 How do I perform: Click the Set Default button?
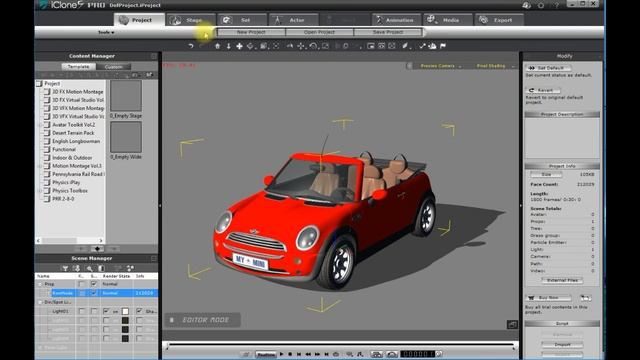click(x=548, y=68)
